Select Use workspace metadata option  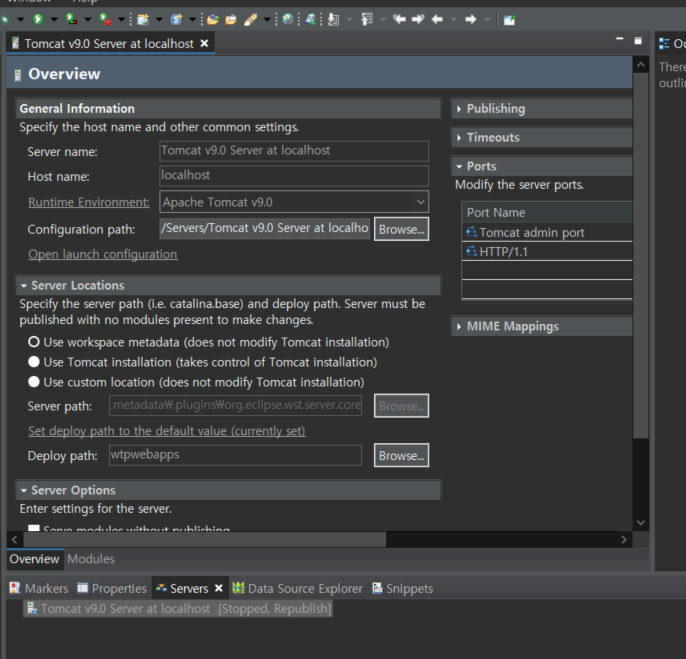pyautogui.click(x=34, y=342)
